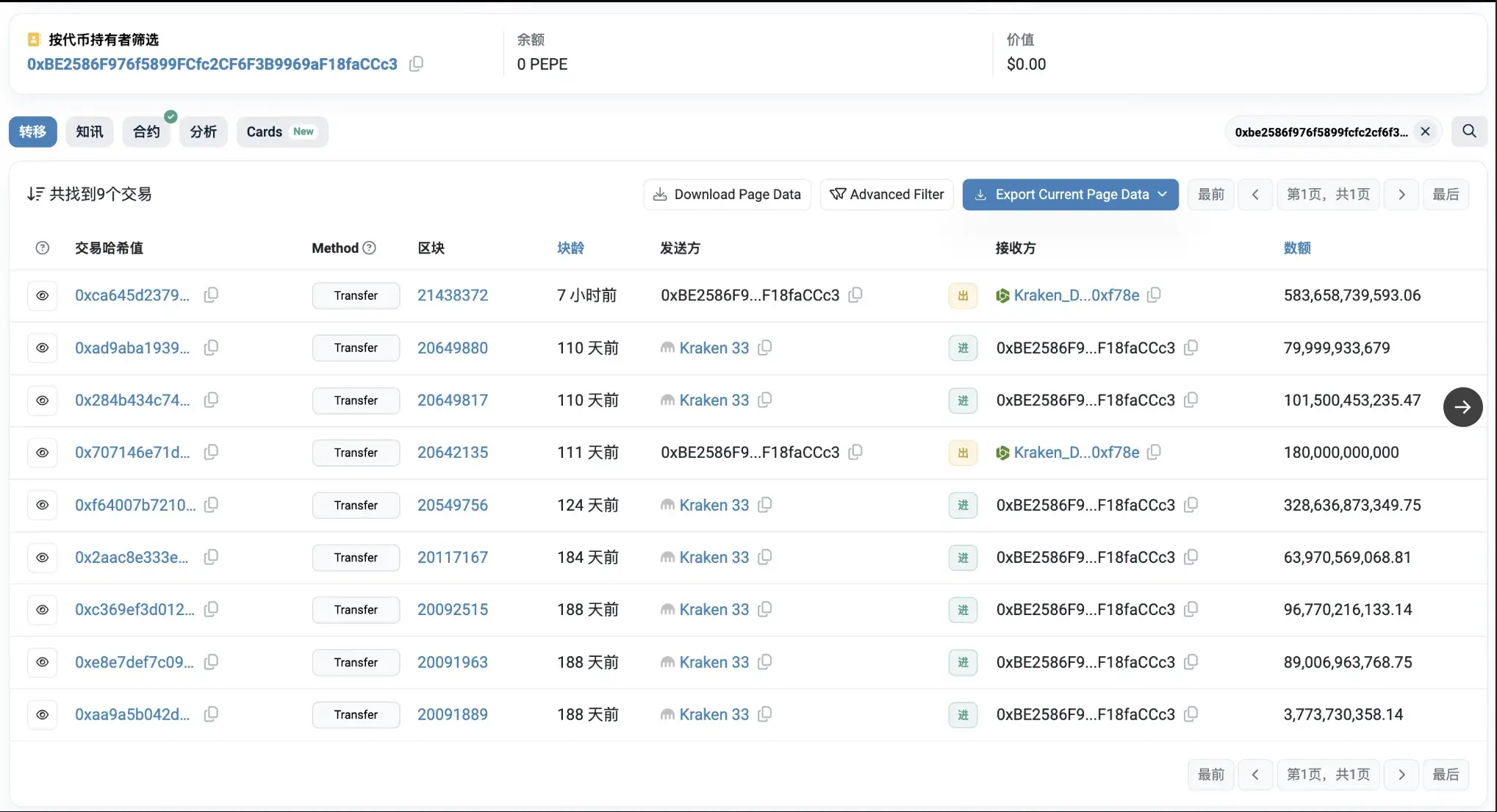Copy Kraken 33 sender address in second row

pyautogui.click(x=764, y=348)
